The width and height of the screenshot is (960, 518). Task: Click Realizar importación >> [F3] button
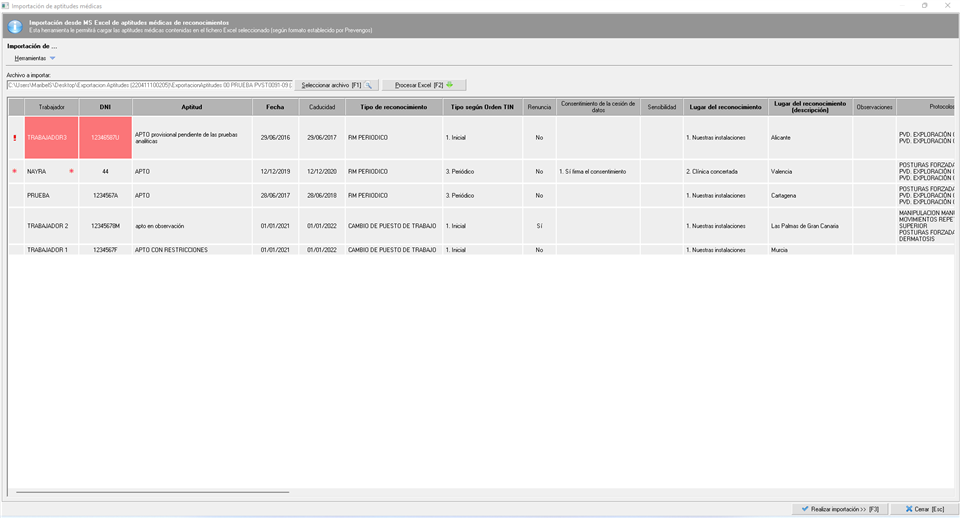839,509
